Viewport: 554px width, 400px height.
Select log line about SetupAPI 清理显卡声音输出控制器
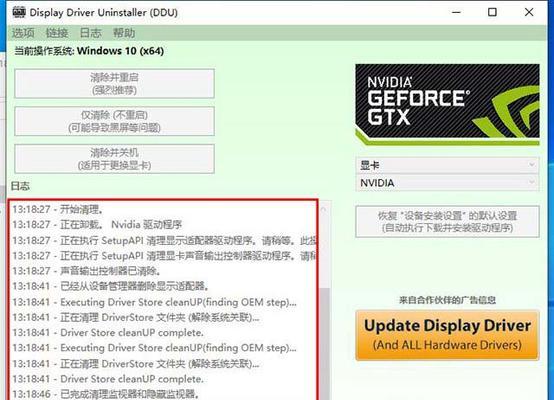164,255
